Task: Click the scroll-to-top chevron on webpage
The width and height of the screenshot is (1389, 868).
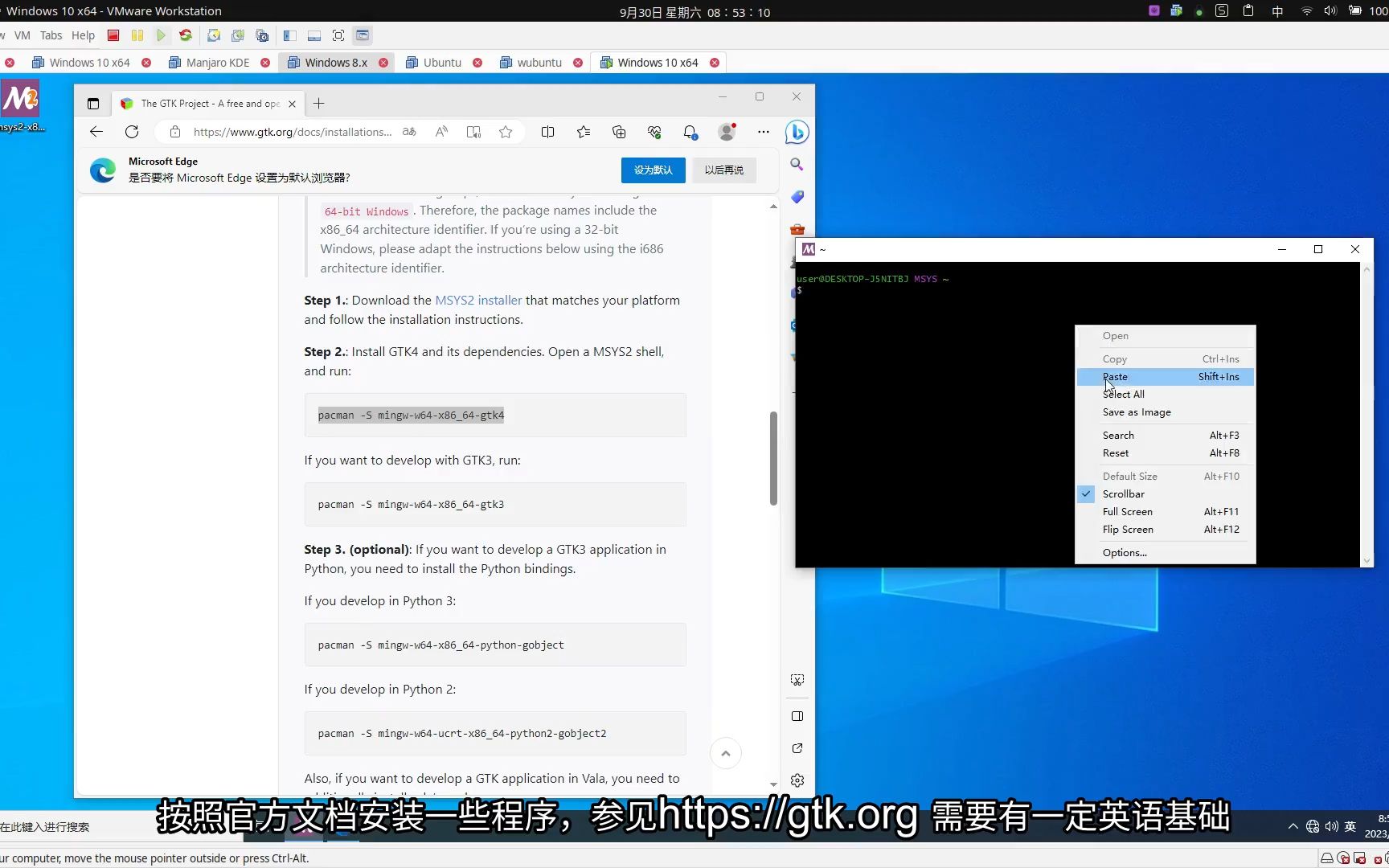Action: [x=725, y=753]
